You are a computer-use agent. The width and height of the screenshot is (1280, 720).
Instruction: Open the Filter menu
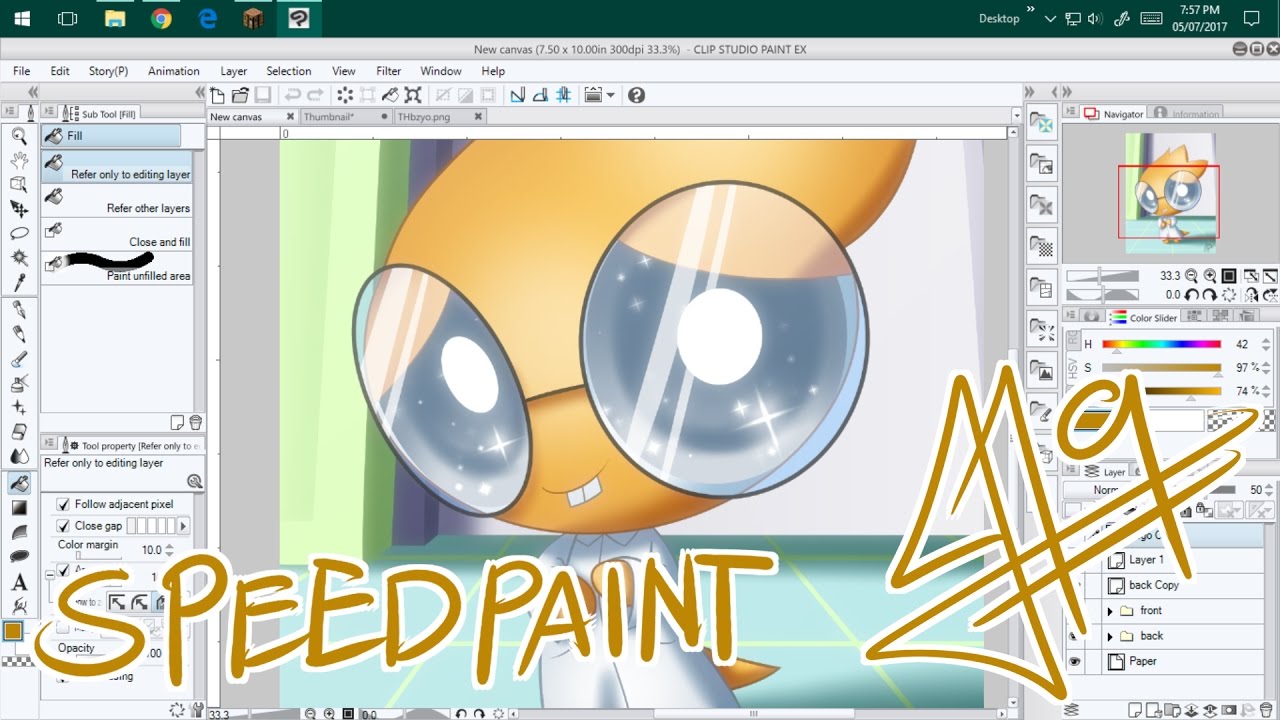389,71
